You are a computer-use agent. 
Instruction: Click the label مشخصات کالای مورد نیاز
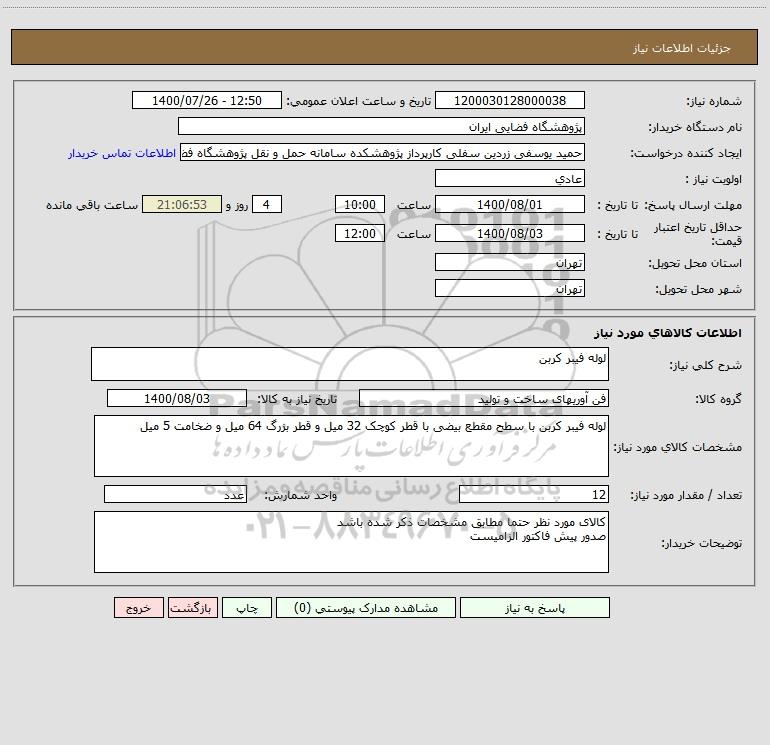pos(678,447)
